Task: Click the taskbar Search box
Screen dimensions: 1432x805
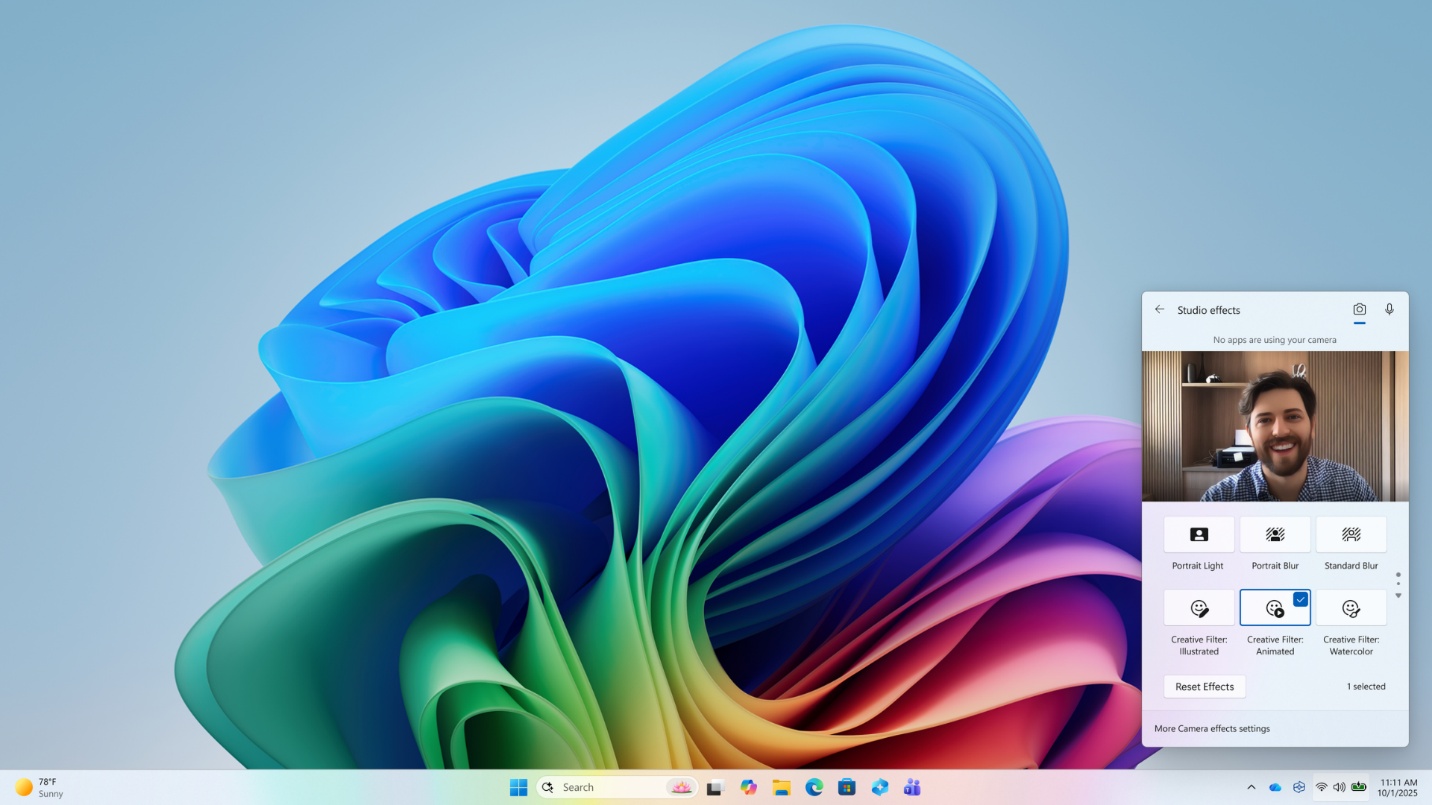Action: click(x=617, y=788)
